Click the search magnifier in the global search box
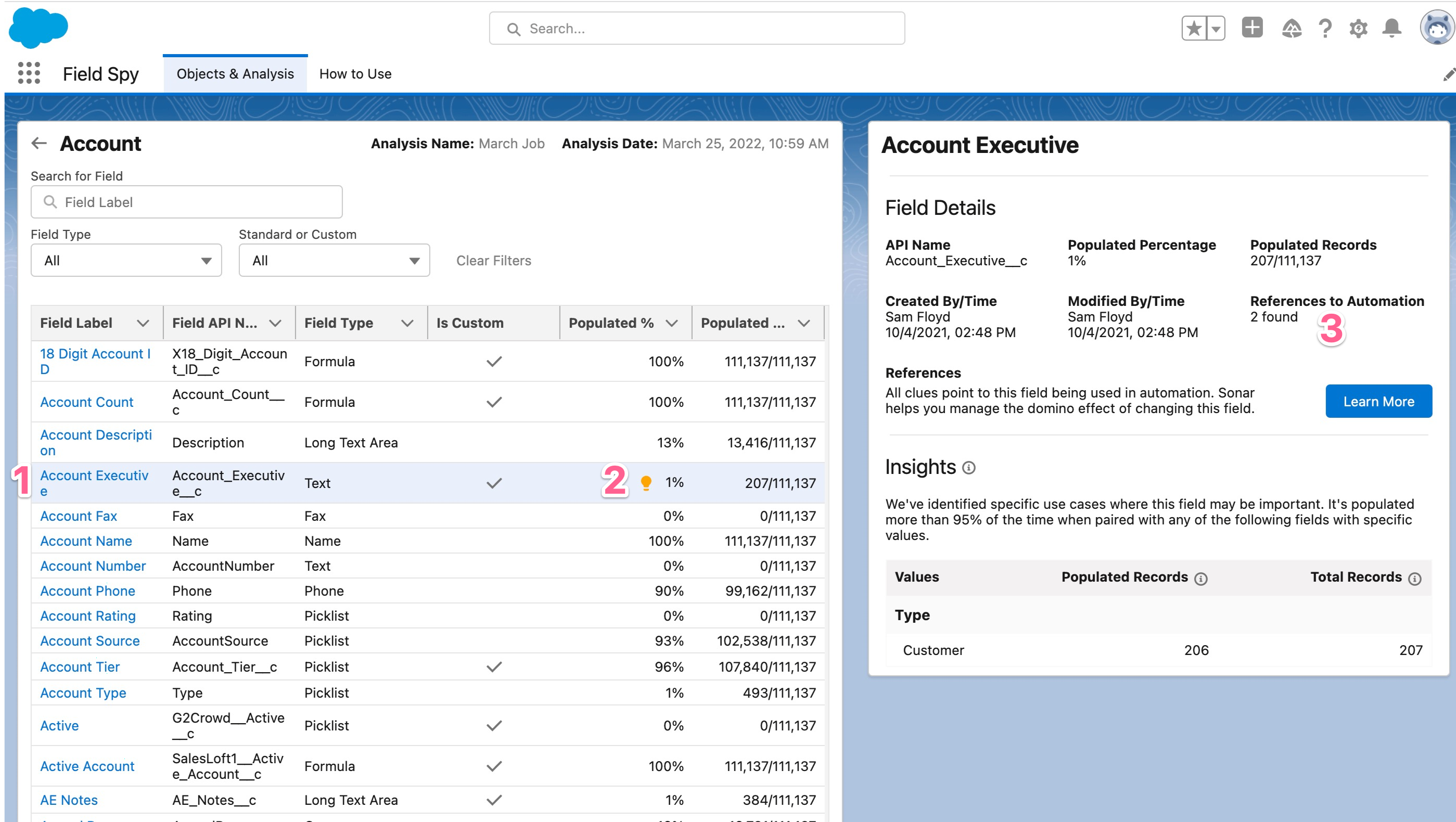The height and width of the screenshot is (822, 1456). click(513, 29)
